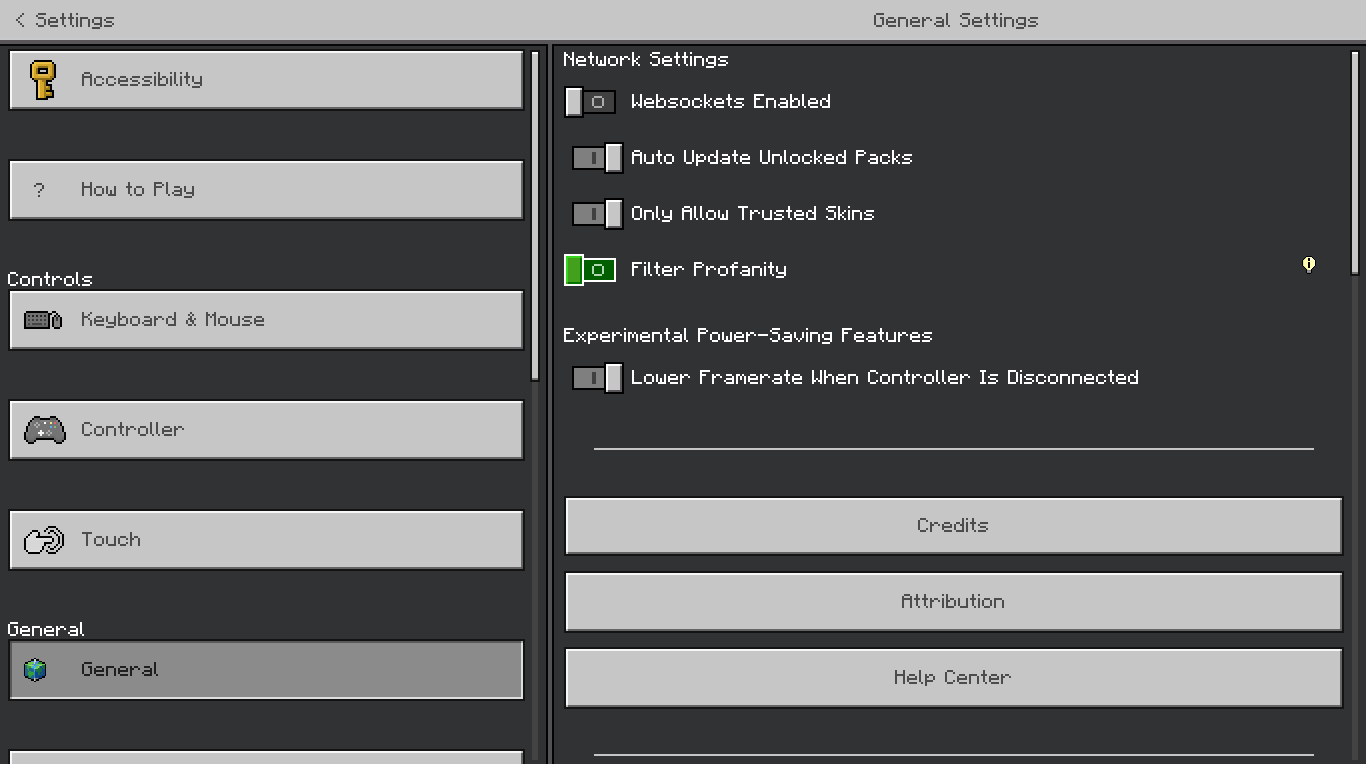Open the Accessibility settings tab
This screenshot has width=1366, height=764.
coord(266,80)
